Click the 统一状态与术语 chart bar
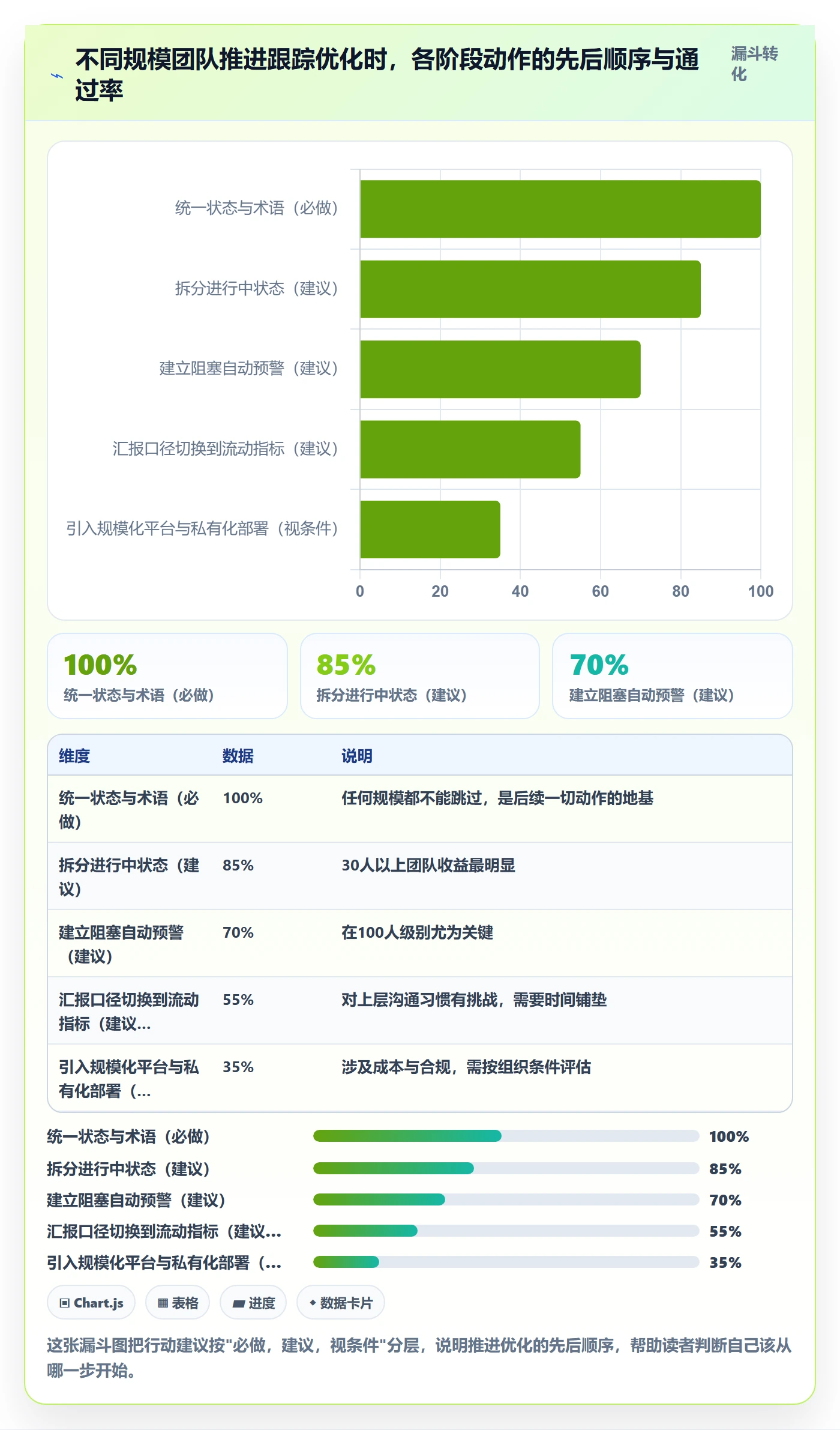The height and width of the screenshot is (1430, 840). point(560,209)
